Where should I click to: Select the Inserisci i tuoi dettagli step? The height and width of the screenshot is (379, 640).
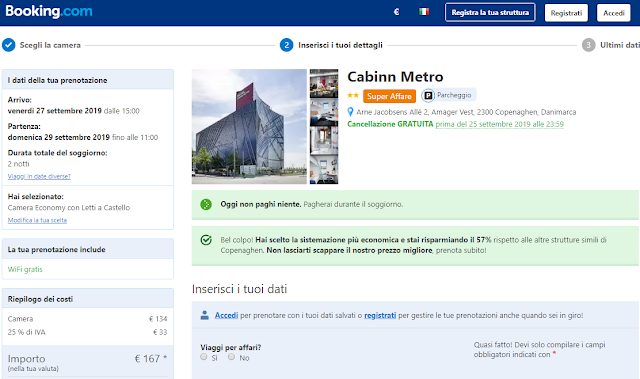pyautogui.click(x=340, y=45)
